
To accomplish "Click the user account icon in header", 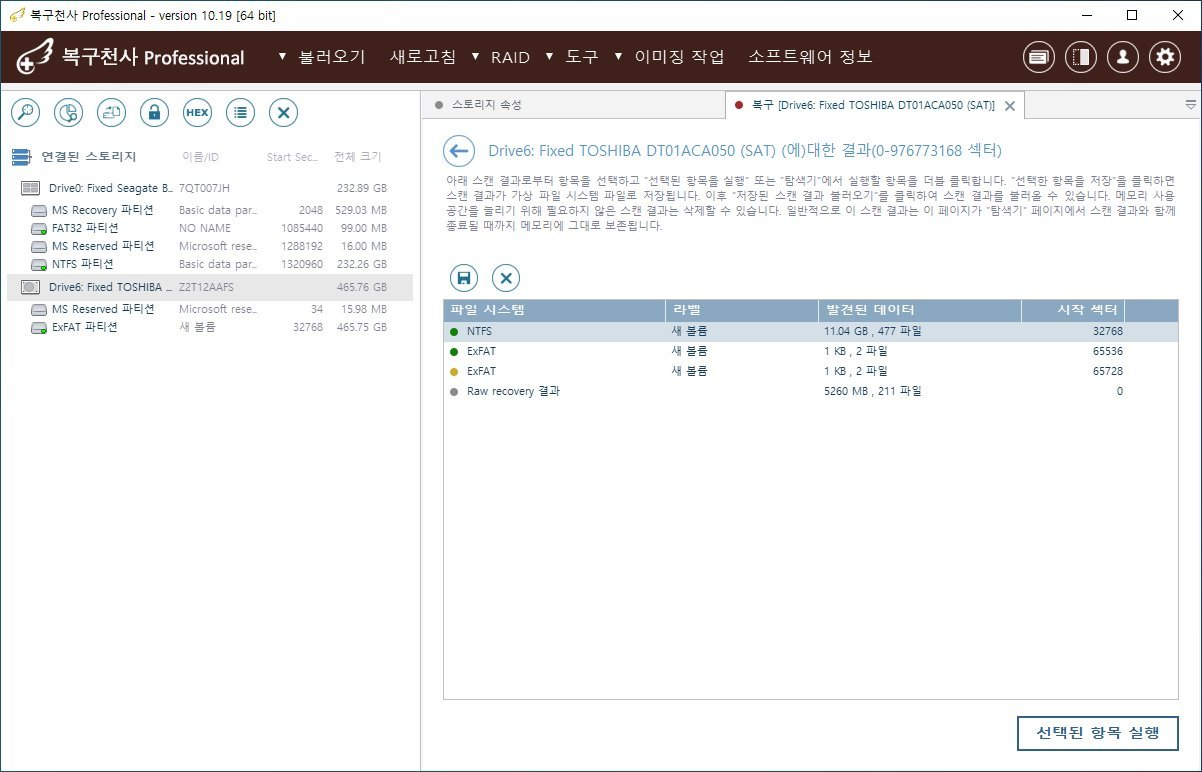I will click(x=1122, y=57).
